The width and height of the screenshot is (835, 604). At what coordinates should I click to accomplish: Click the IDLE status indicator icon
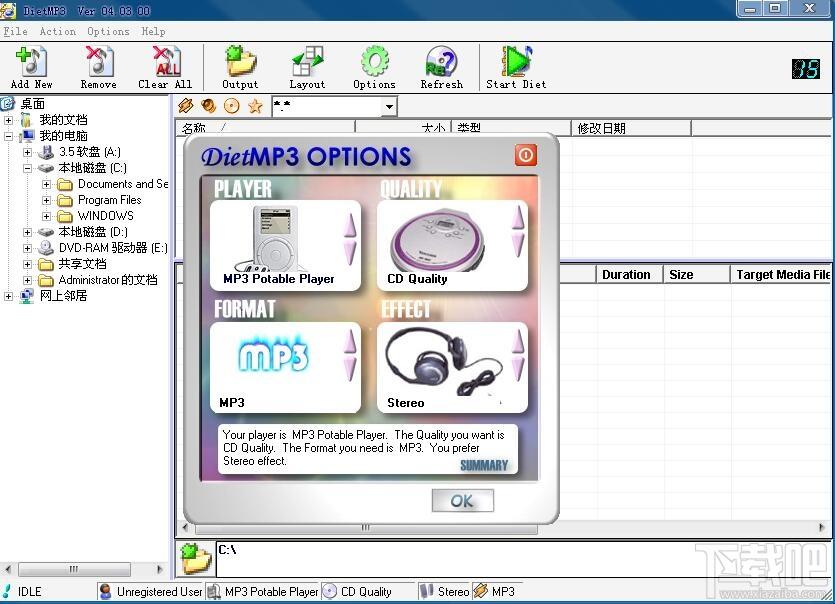(6, 591)
